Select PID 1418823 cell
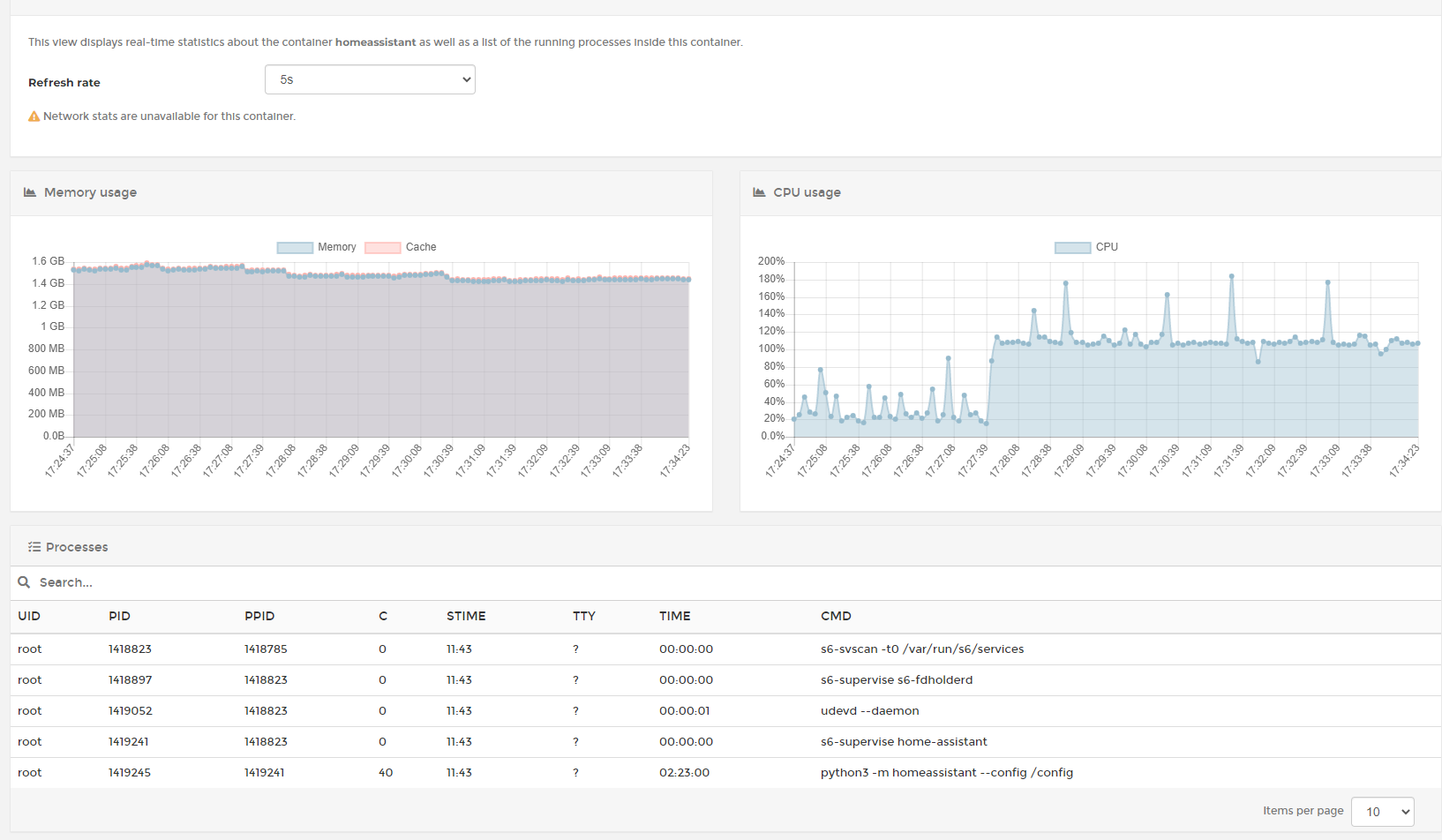The width and height of the screenshot is (1442, 840). tap(130, 649)
